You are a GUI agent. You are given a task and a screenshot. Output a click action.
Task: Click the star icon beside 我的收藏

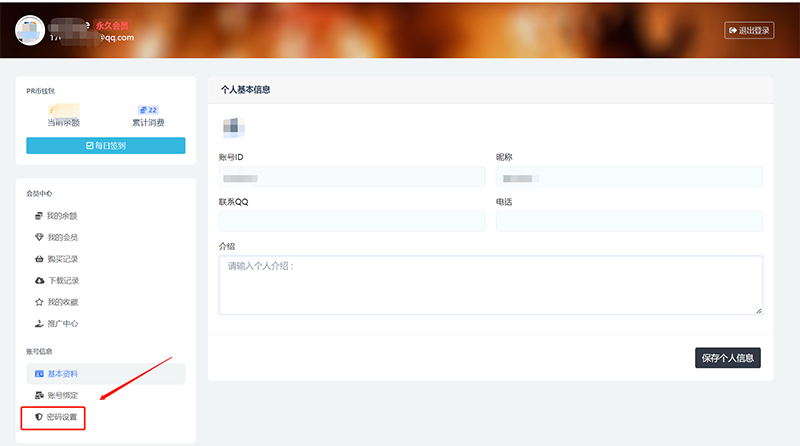[x=39, y=302]
